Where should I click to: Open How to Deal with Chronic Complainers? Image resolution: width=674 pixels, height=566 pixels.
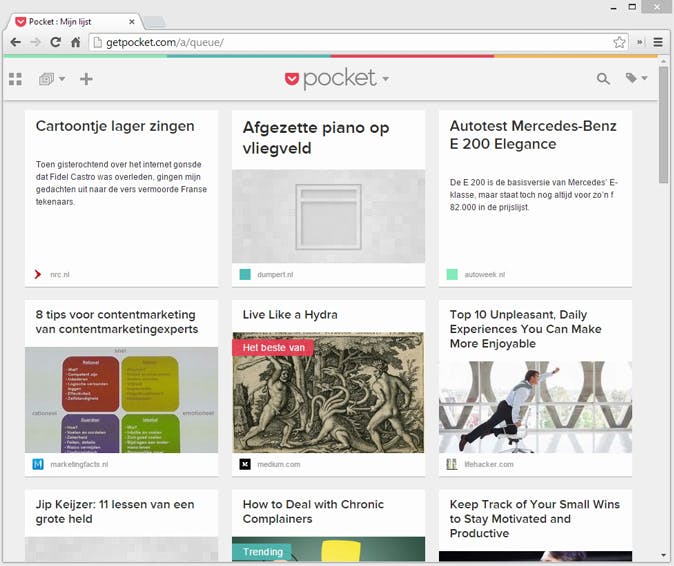tap(313, 511)
